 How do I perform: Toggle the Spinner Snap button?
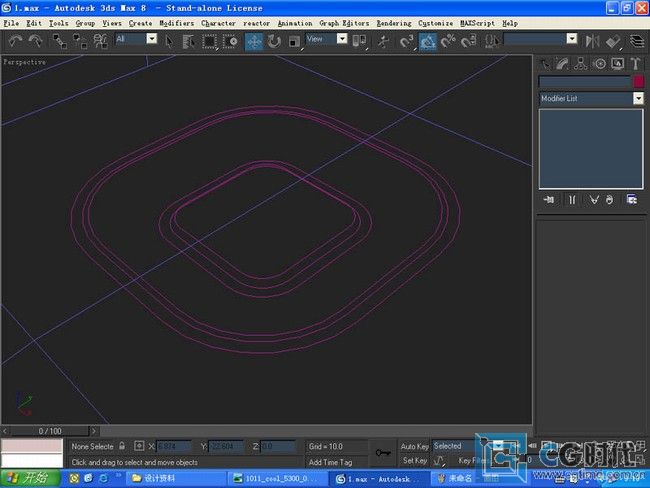(468, 41)
